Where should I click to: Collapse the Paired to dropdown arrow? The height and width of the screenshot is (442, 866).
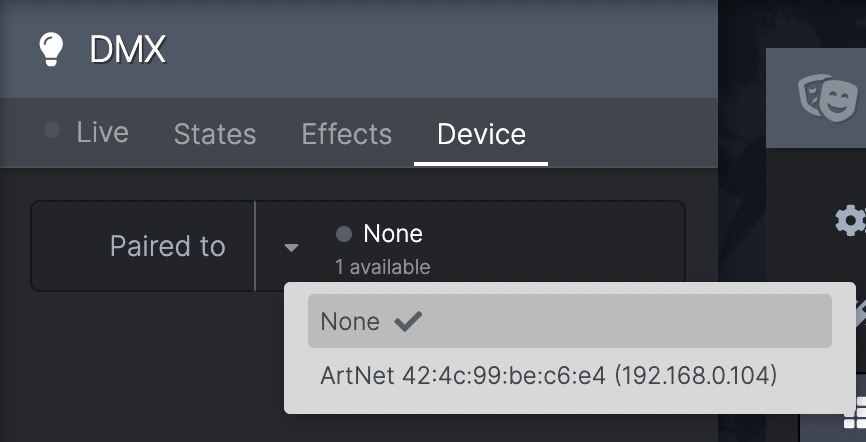(x=292, y=248)
